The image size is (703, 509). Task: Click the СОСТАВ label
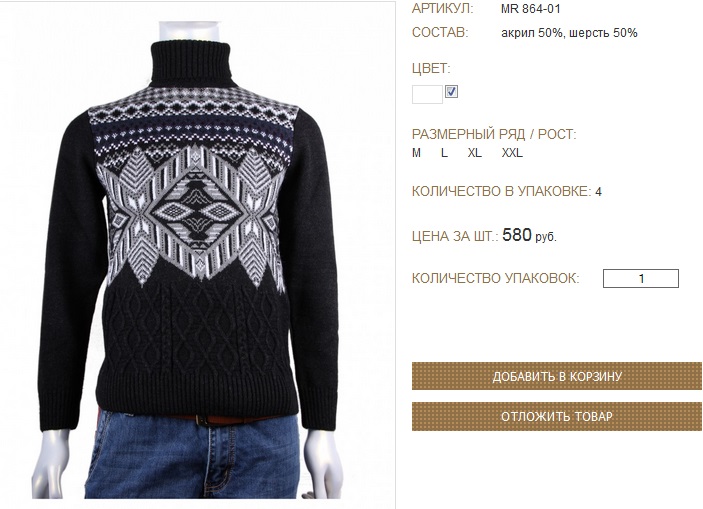(x=440, y=32)
